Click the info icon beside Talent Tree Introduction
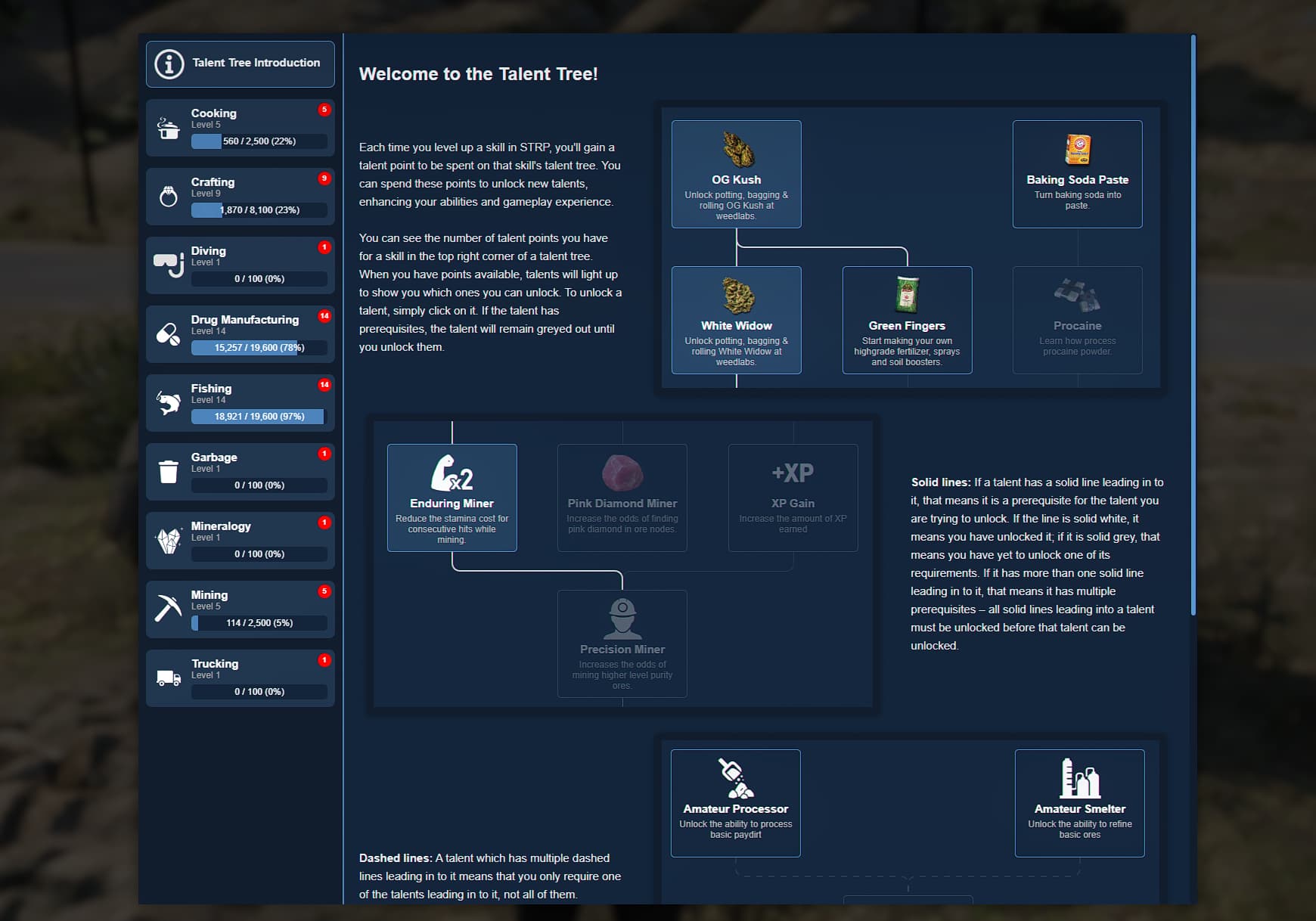The image size is (1316, 921). tap(169, 64)
